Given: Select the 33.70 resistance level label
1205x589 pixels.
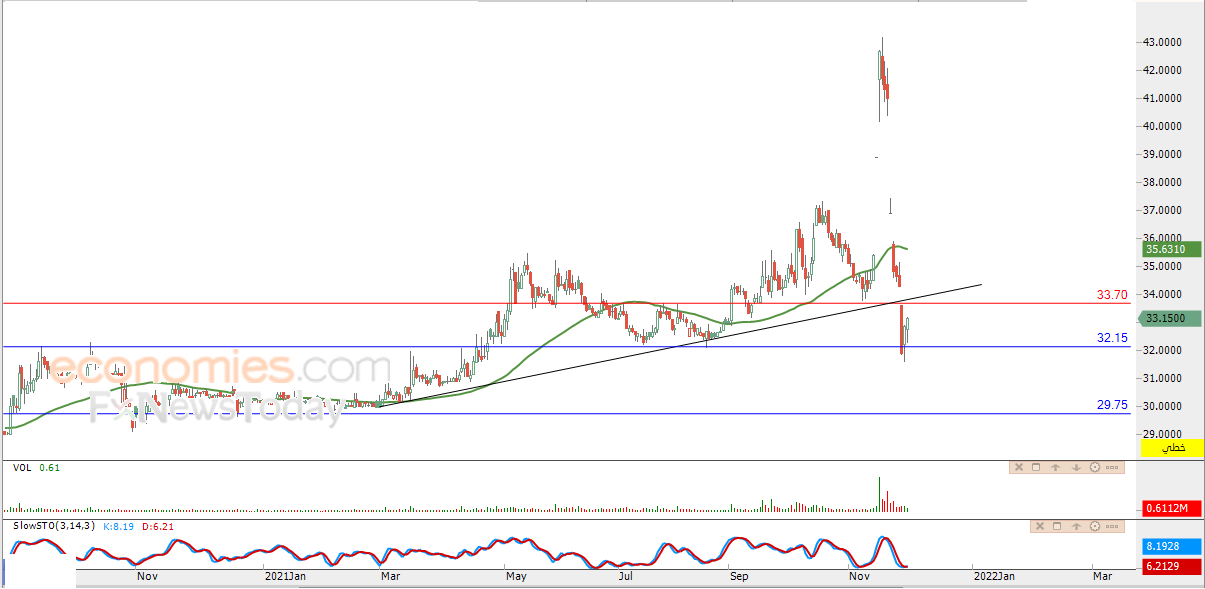Looking at the screenshot, I should [x=1112, y=295].
